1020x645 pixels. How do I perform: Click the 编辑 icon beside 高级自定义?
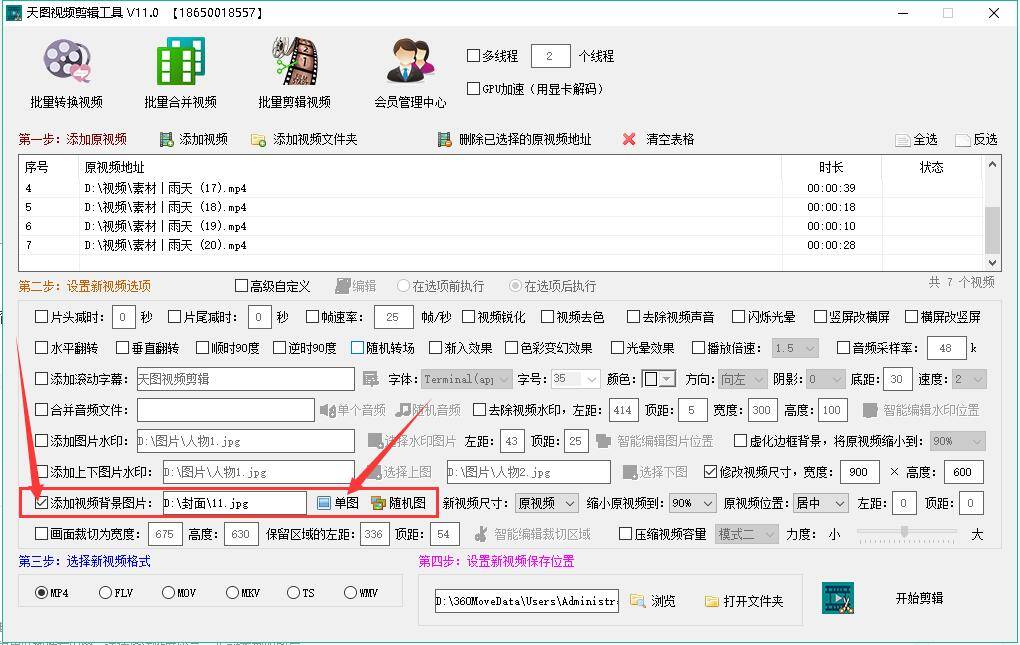click(x=342, y=286)
